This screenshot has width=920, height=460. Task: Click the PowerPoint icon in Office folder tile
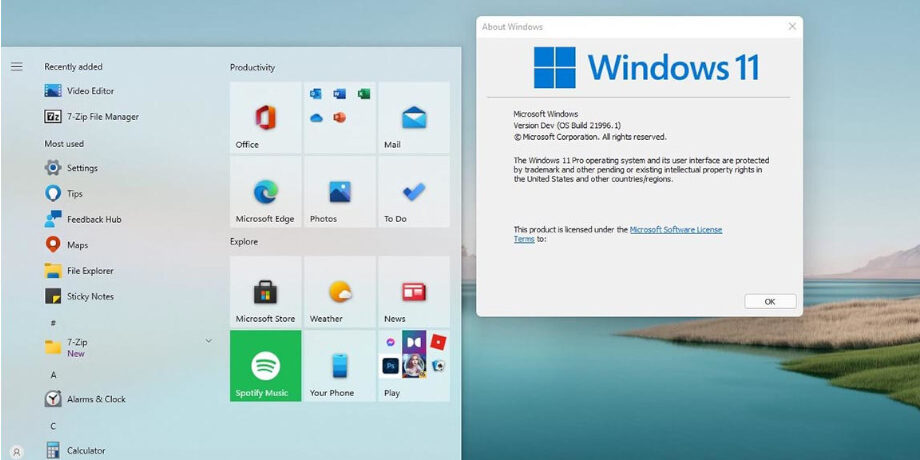(x=339, y=117)
